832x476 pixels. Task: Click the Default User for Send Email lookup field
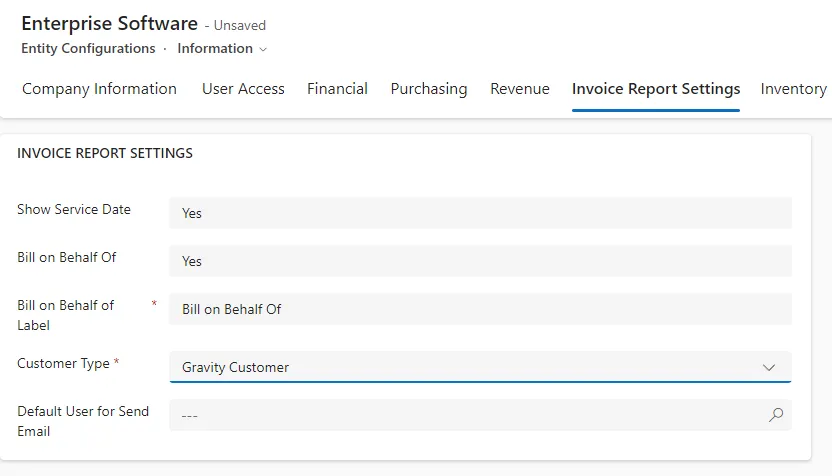tap(480, 415)
